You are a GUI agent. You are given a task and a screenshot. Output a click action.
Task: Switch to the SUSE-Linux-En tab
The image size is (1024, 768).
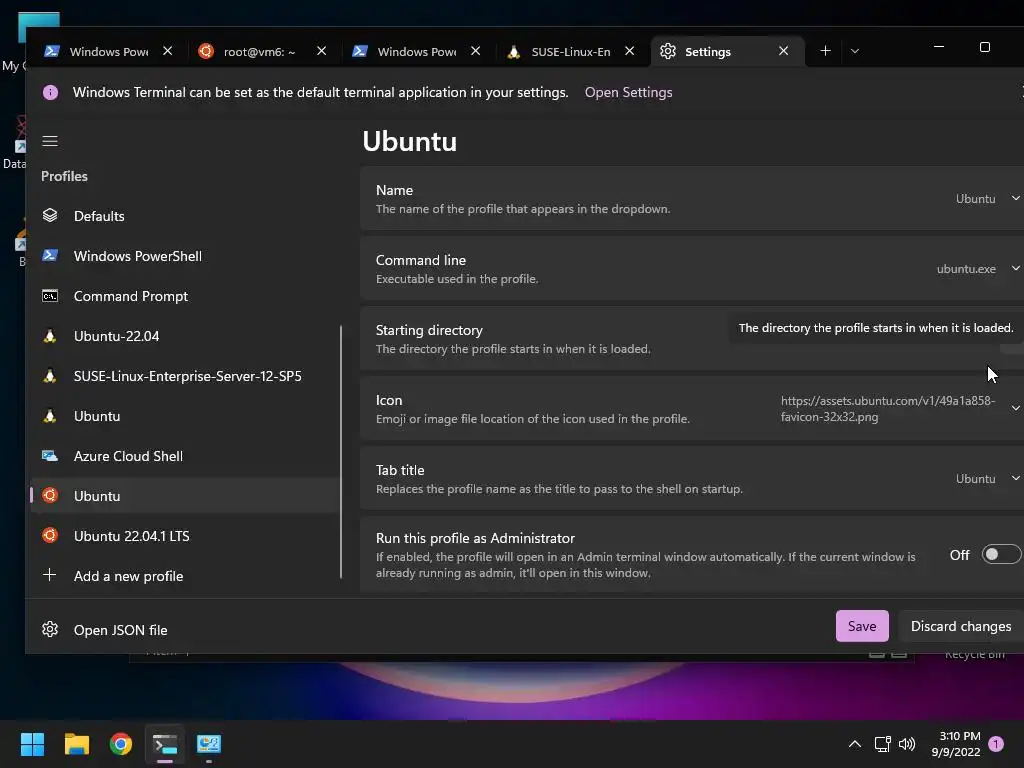(560, 51)
